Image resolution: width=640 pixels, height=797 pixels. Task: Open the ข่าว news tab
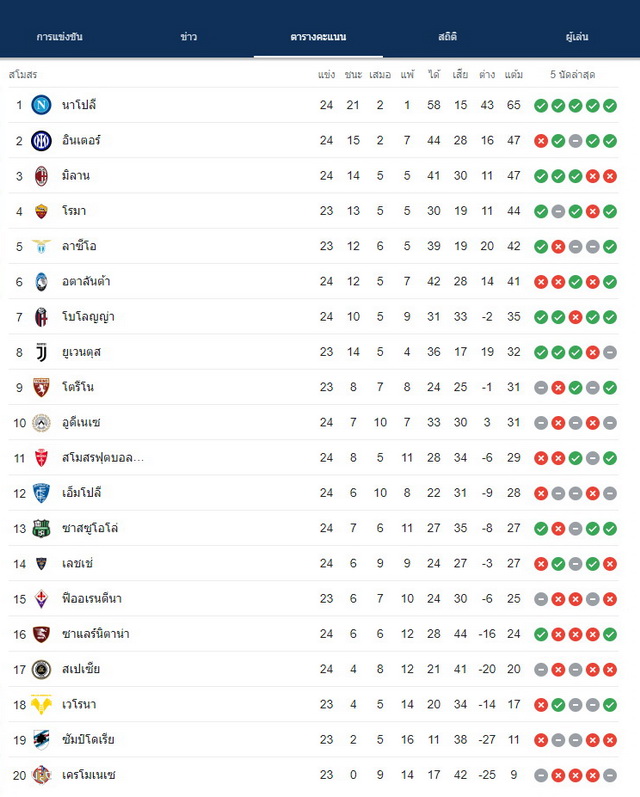click(x=189, y=37)
